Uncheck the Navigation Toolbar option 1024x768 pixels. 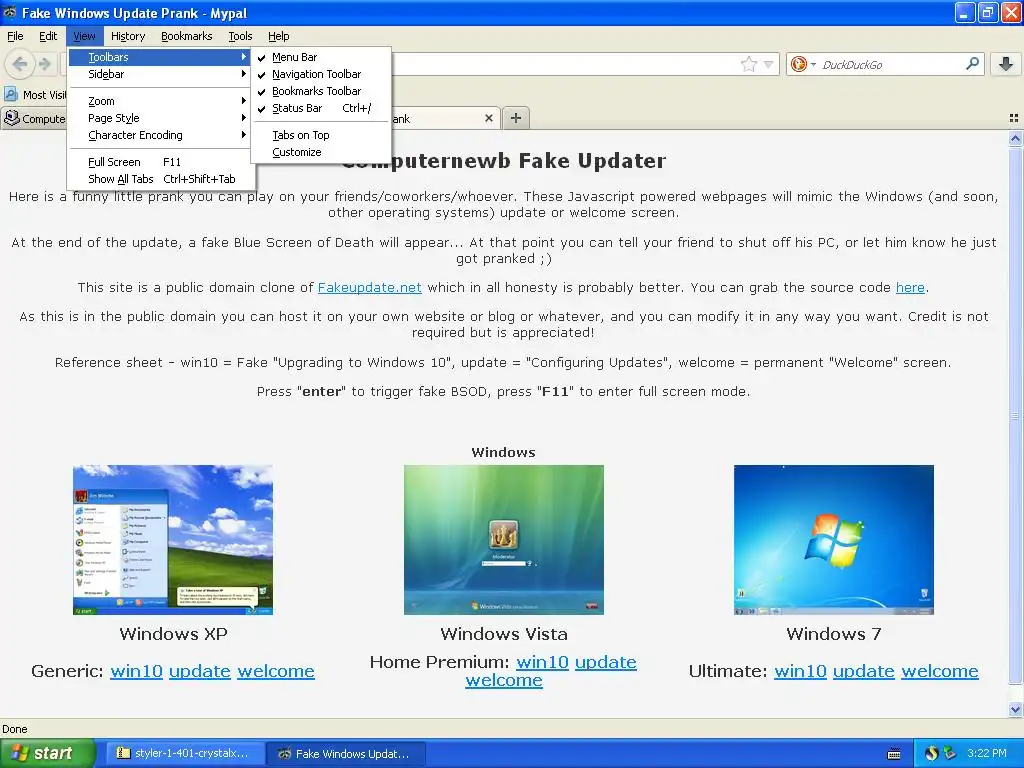click(321, 74)
